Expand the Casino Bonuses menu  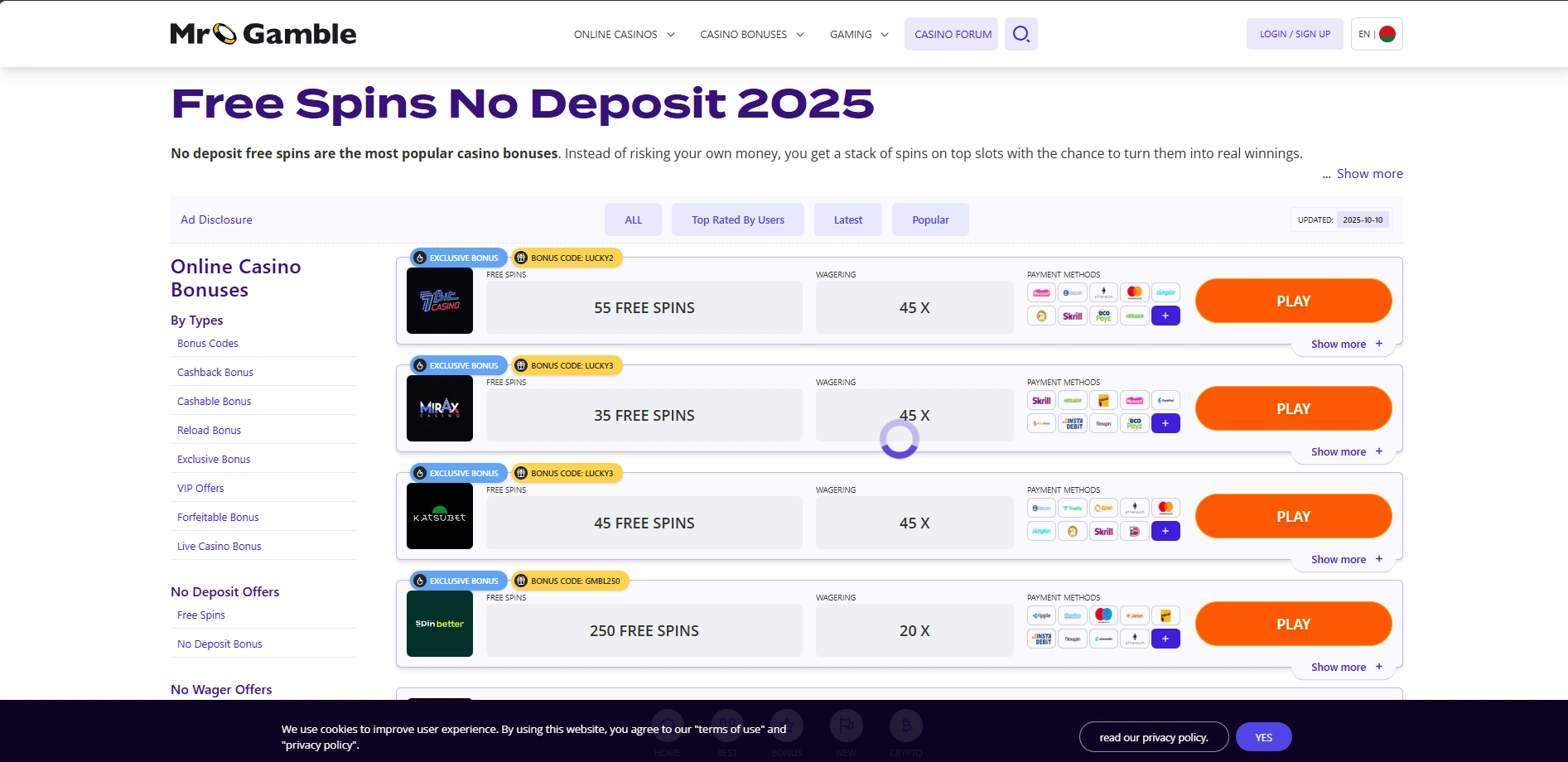752,34
